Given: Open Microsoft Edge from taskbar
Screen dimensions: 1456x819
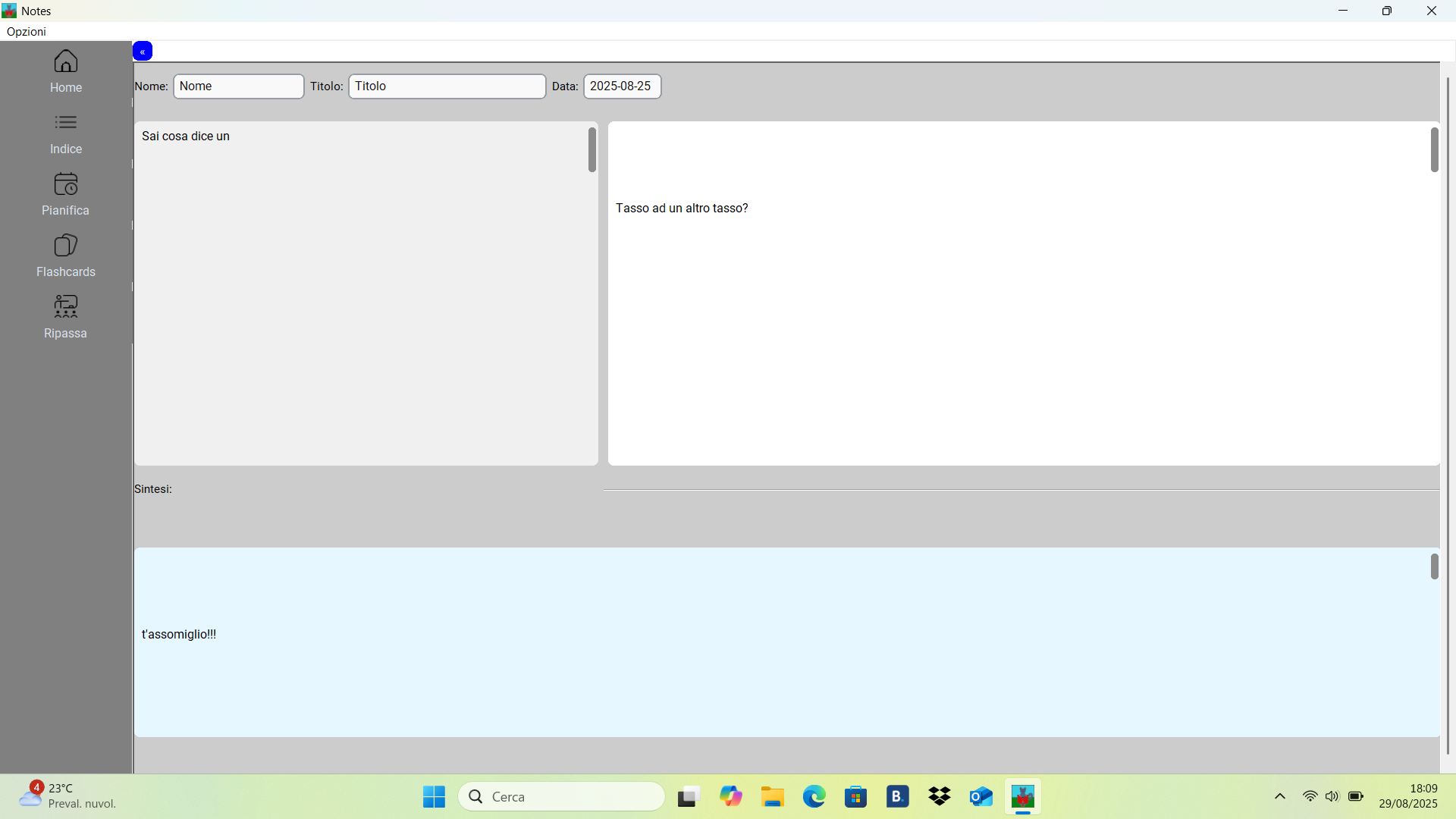Looking at the screenshot, I should tap(814, 797).
